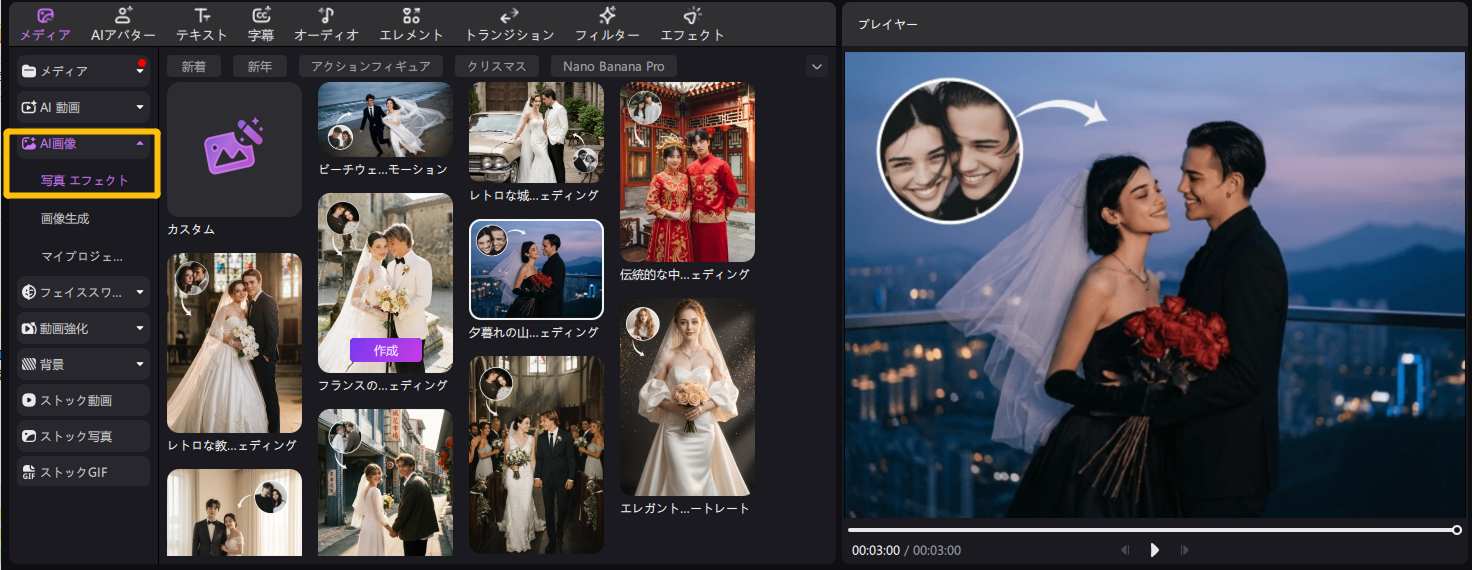Filter templates by 新年
This screenshot has width=1472, height=570.
pos(260,66)
